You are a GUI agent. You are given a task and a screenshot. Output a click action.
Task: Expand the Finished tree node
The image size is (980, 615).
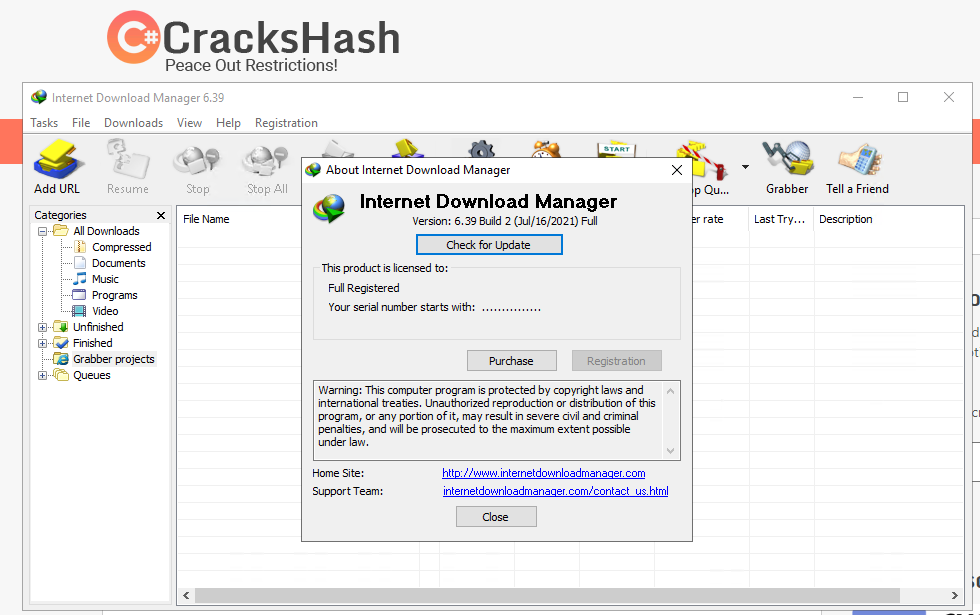click(x=42, y=343)
